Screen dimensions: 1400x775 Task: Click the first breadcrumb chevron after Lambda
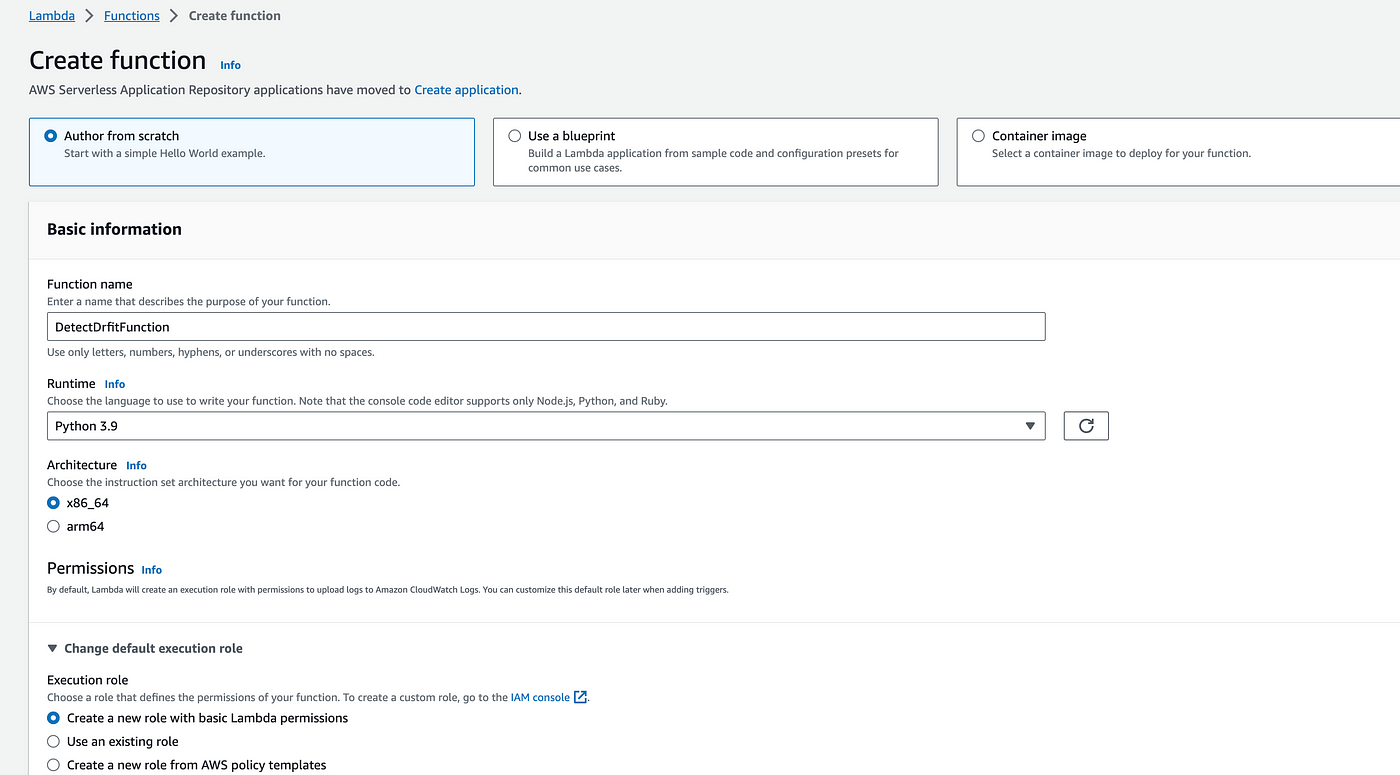89,16
